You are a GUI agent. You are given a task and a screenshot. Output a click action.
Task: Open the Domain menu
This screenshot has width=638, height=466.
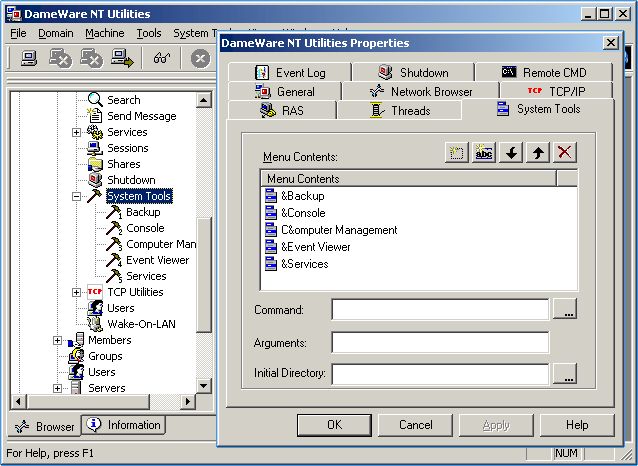[x=56, y=33]
